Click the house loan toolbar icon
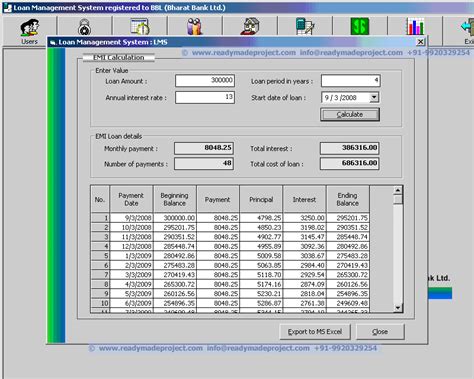Image resolution: width=474 pixels, height=379 pixels. (x=250, y=27)
